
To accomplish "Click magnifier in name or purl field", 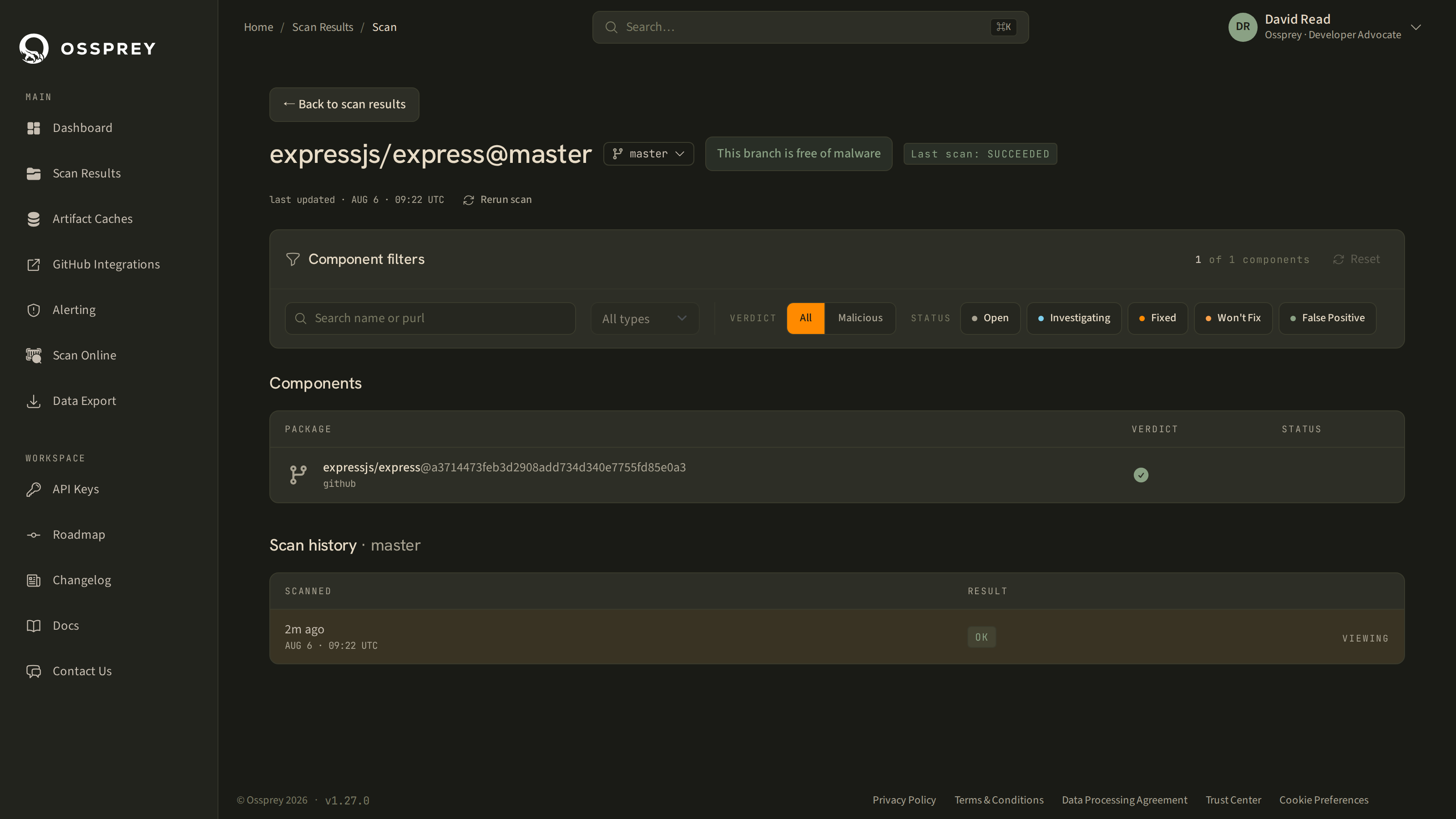I will tap(301, 318).
